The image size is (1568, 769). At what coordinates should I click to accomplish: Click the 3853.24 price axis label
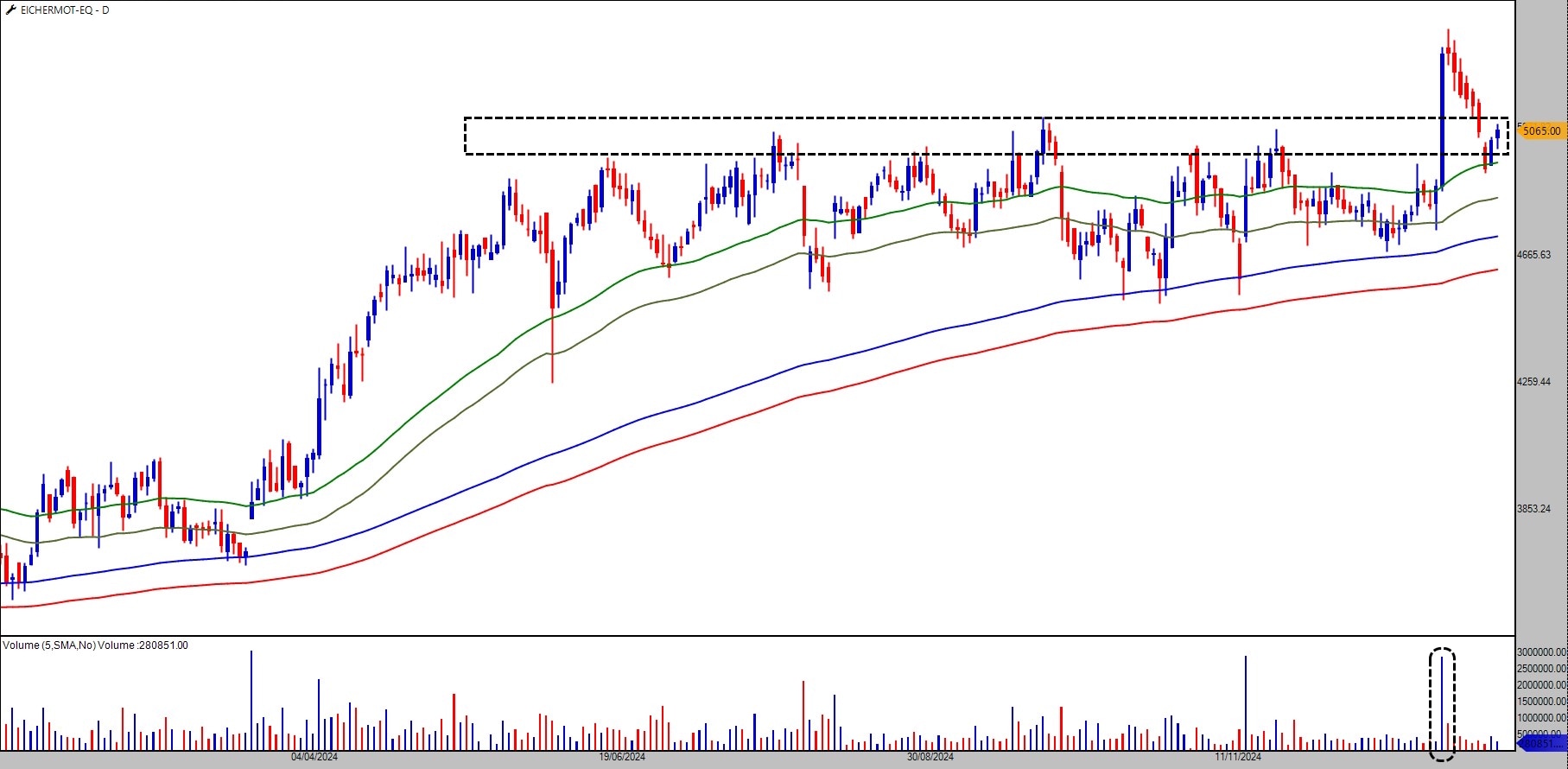[x=1534, y=509]
